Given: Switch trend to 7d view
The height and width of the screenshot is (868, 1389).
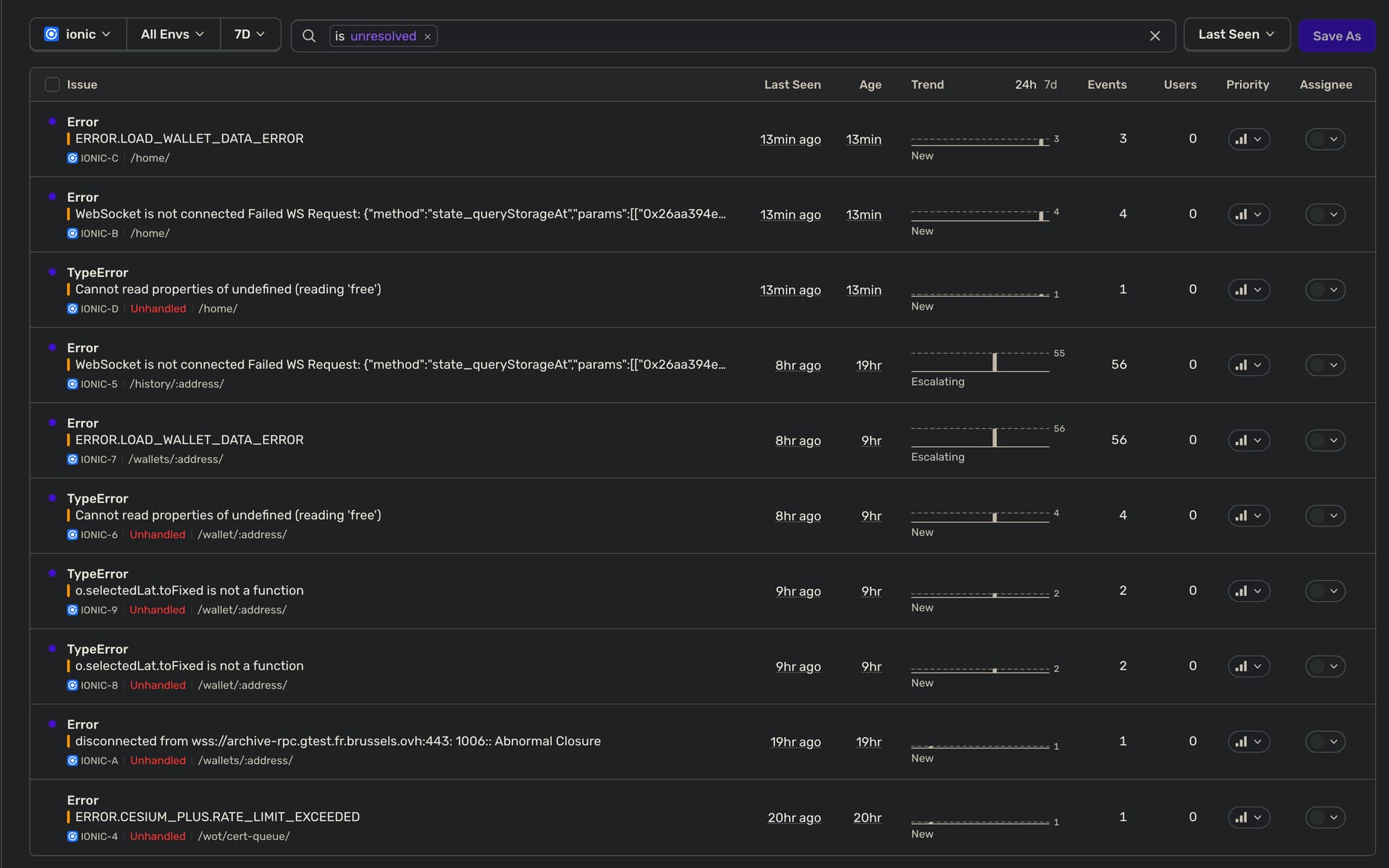Looking at the screenshot, I should [x=1050, y=85].
